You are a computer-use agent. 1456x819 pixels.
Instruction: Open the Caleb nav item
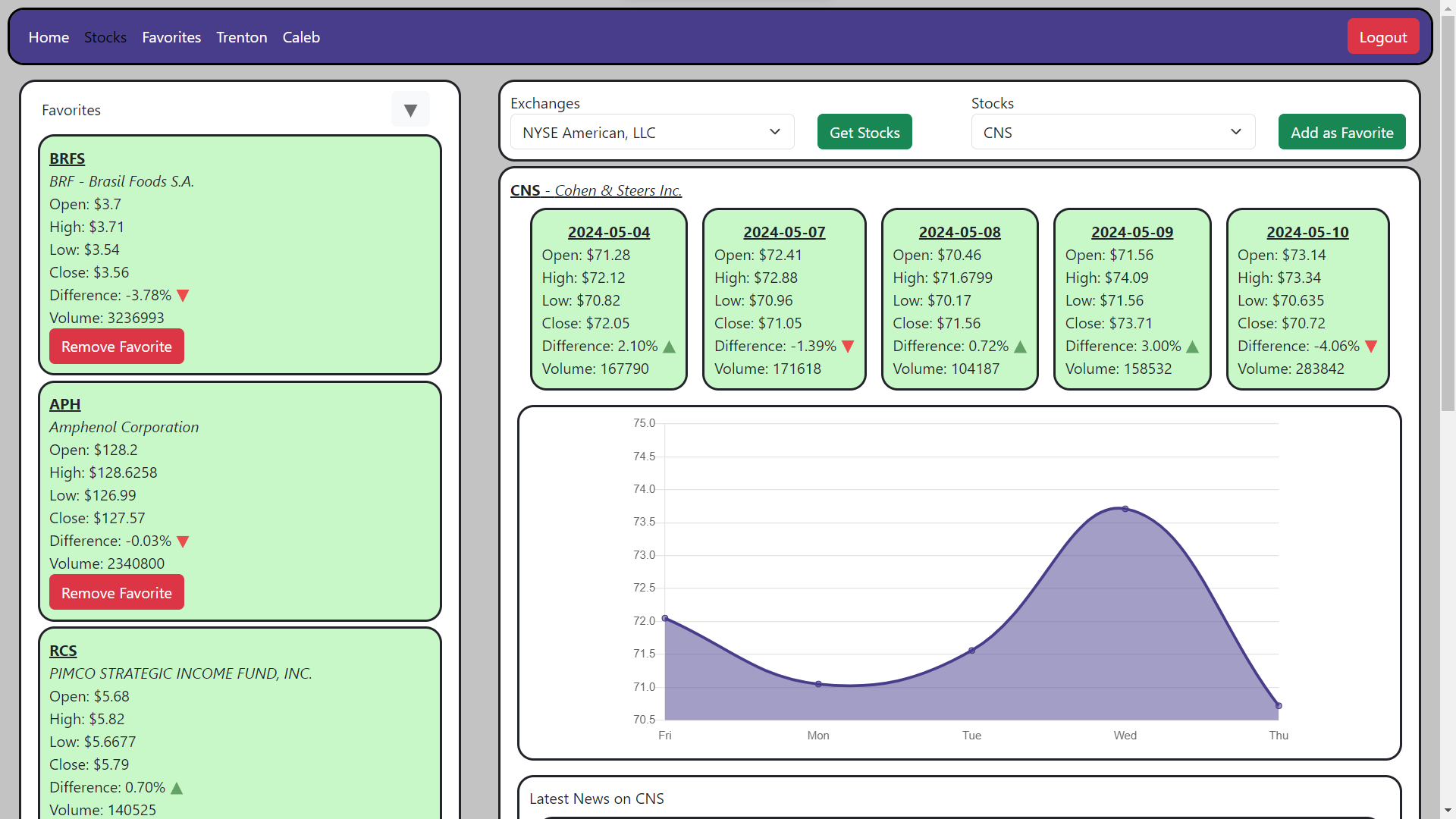(301, 37)
